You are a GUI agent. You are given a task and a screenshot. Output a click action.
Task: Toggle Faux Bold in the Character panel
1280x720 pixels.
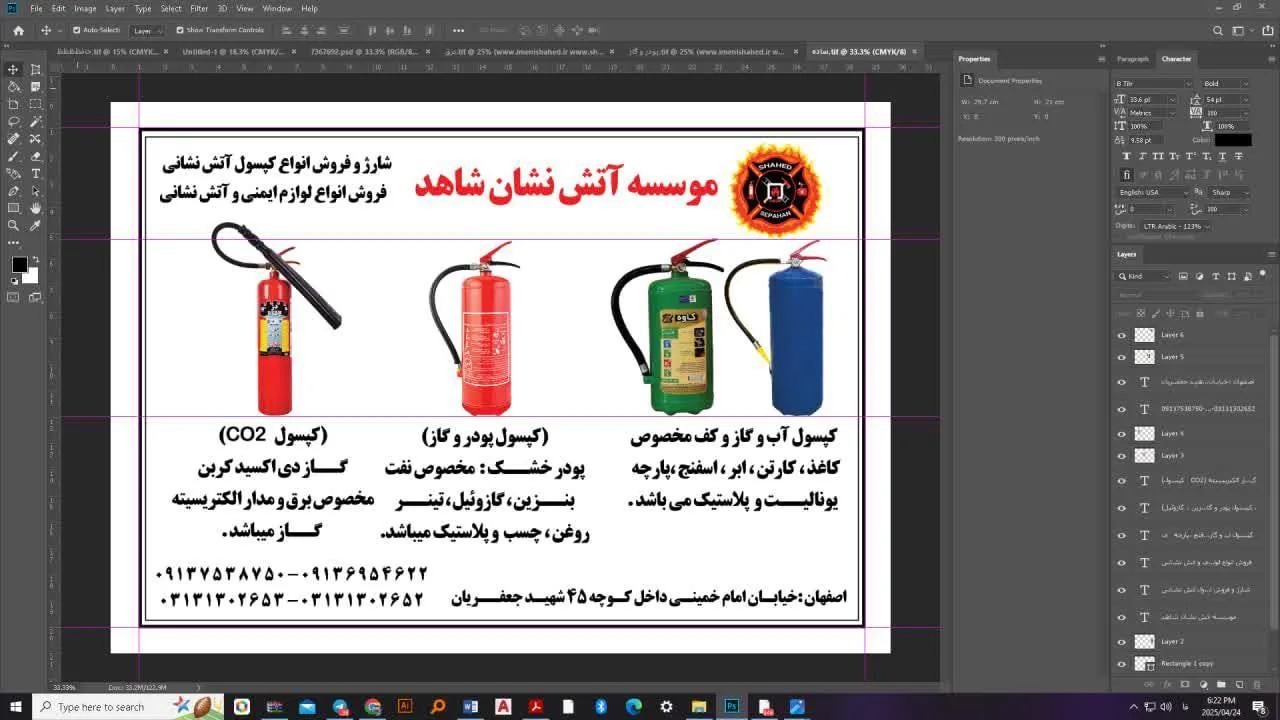1129,156
